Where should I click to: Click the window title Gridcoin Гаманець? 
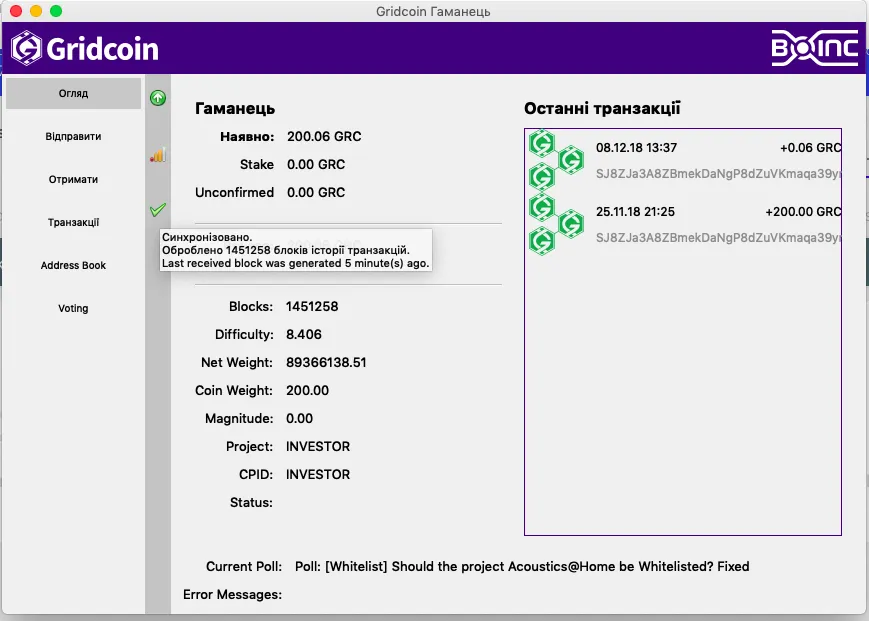tap(433, 12)
